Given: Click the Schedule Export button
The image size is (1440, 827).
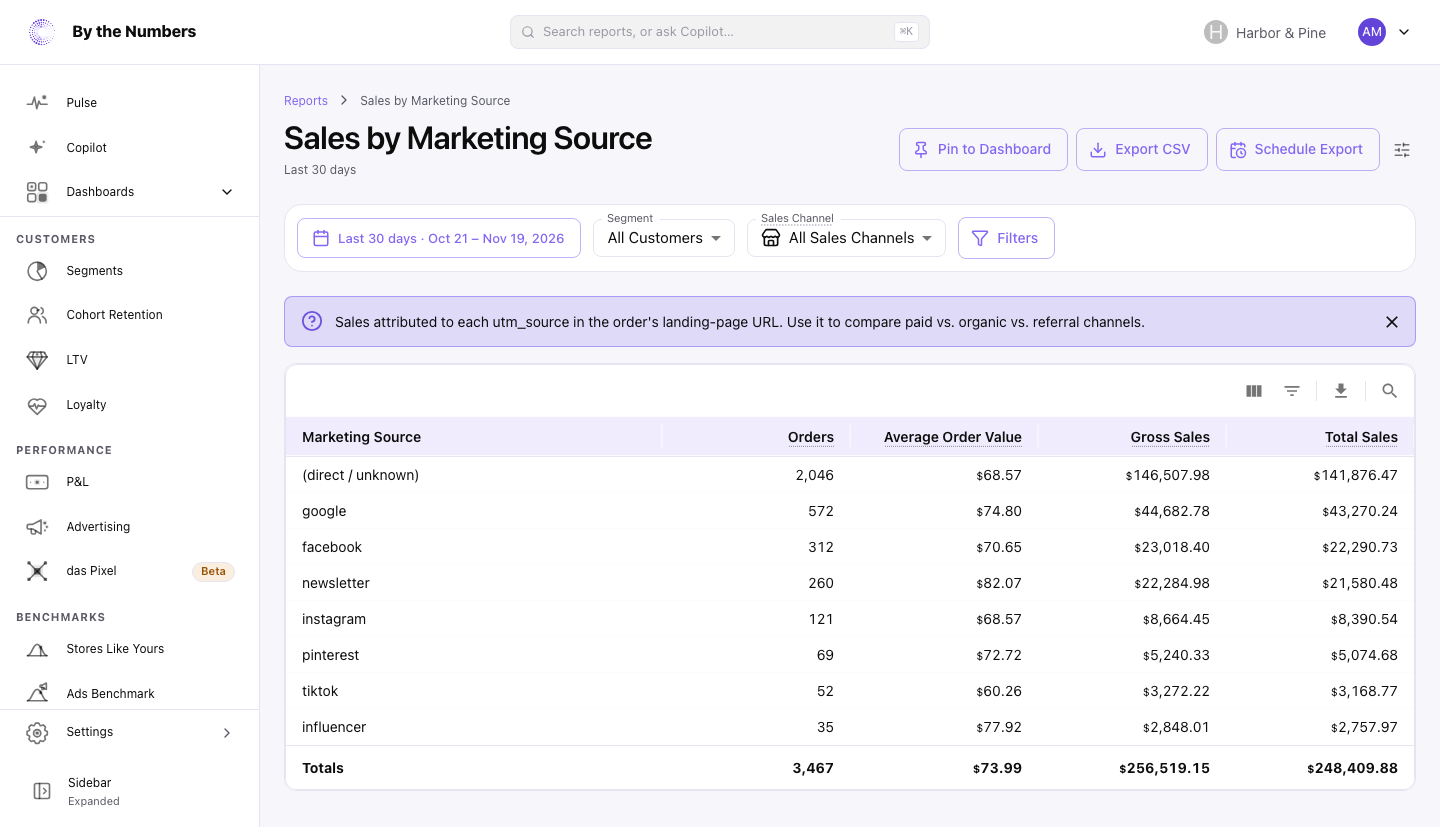Looking at the screenshot, I should pos(1298,149).
